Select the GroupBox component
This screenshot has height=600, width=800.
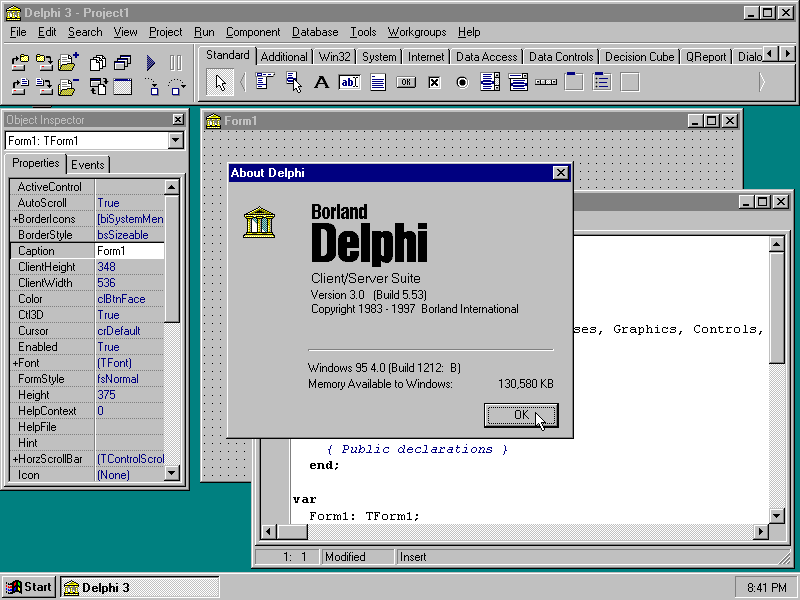click(574, 82)
